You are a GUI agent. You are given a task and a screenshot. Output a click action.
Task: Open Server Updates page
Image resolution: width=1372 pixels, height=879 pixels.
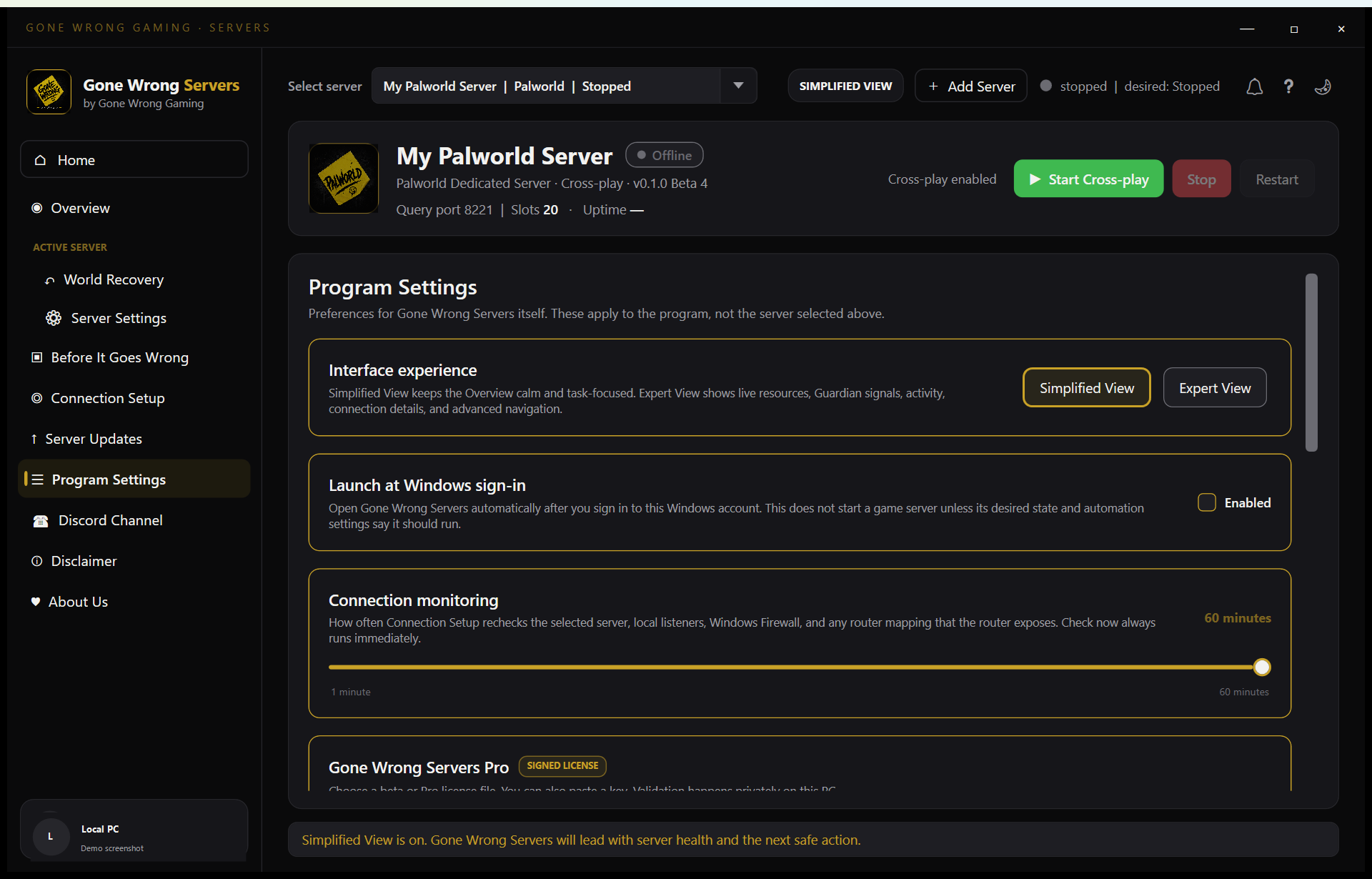135,439
